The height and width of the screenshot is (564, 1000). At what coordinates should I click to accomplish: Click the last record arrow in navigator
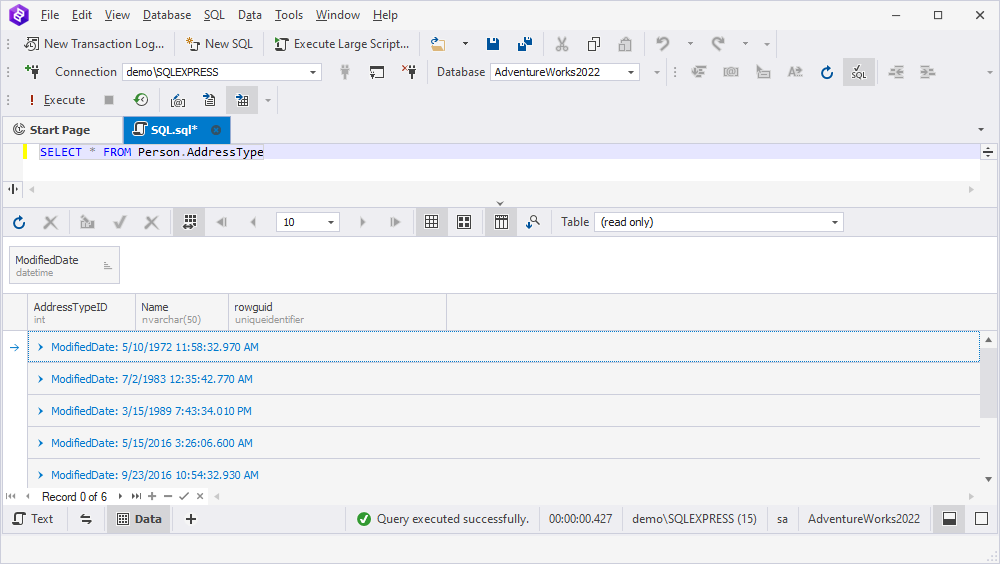pos(136,496)
